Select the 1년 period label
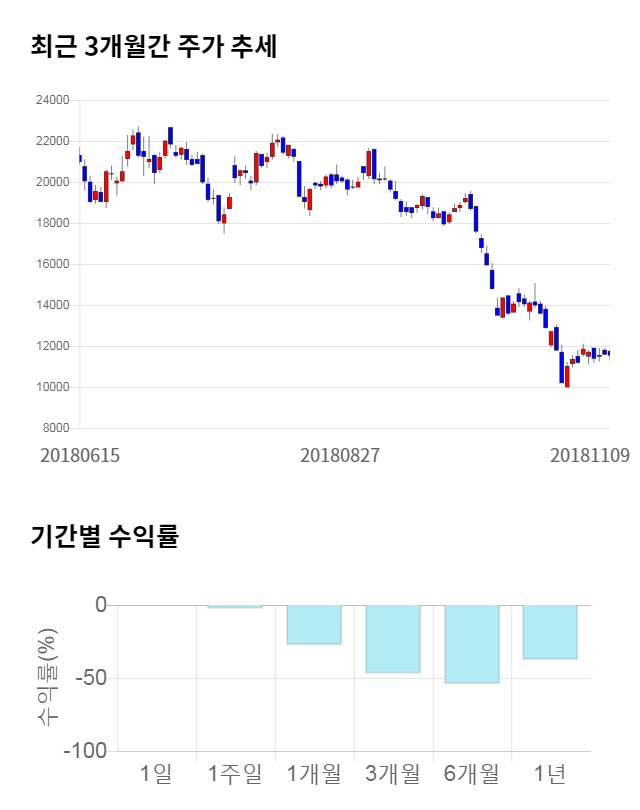Image resolution: width=640 pixels, height=810 pixels. point(550,773)
